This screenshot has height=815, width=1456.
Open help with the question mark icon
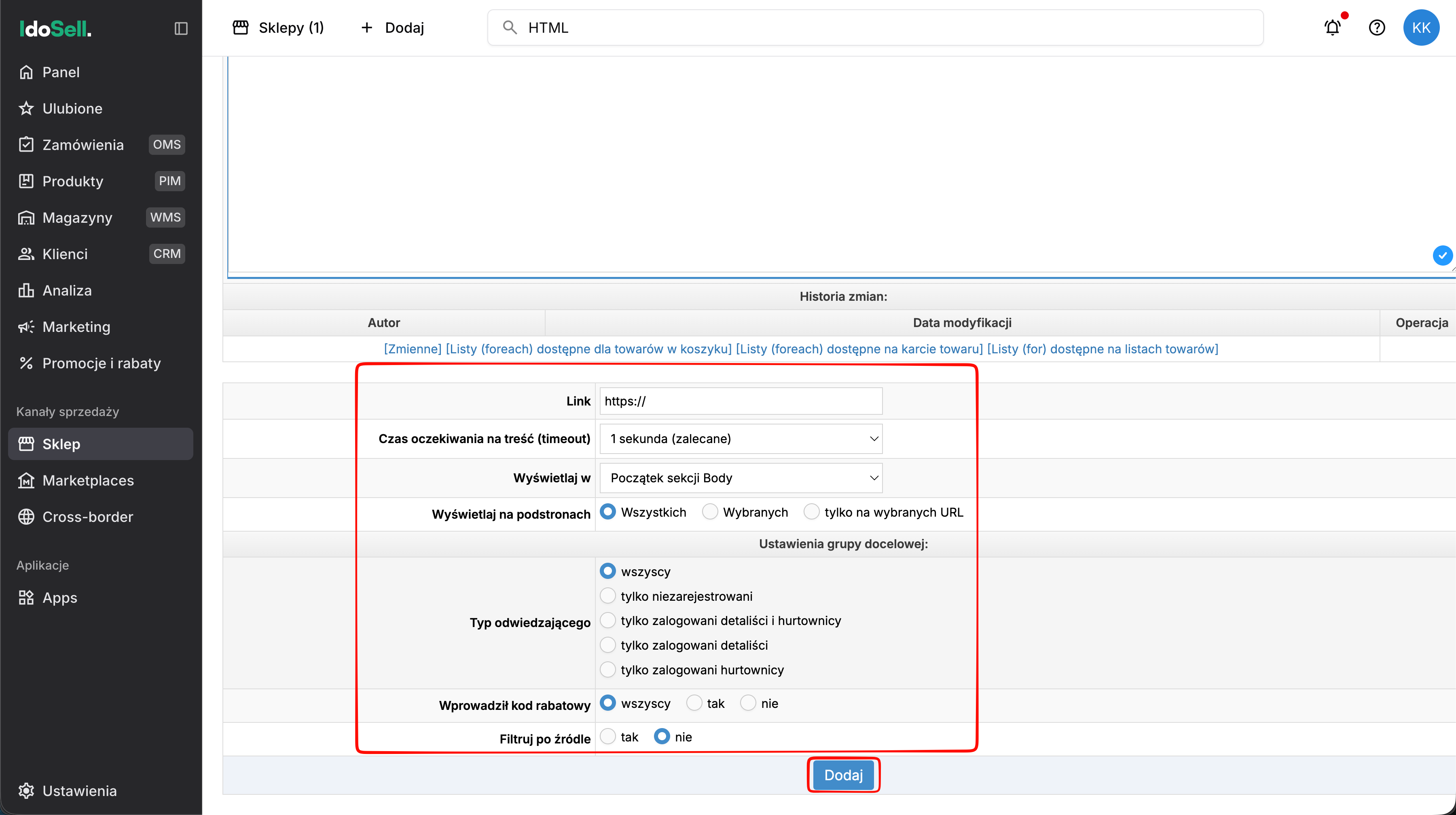tap(1377, 27)
